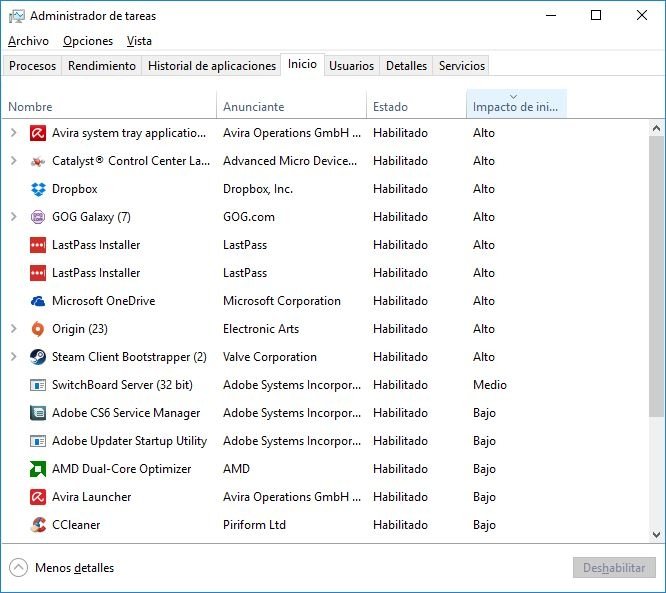Sort by the Estado column header
Screen dimensions: 666x593
[416, 105]
